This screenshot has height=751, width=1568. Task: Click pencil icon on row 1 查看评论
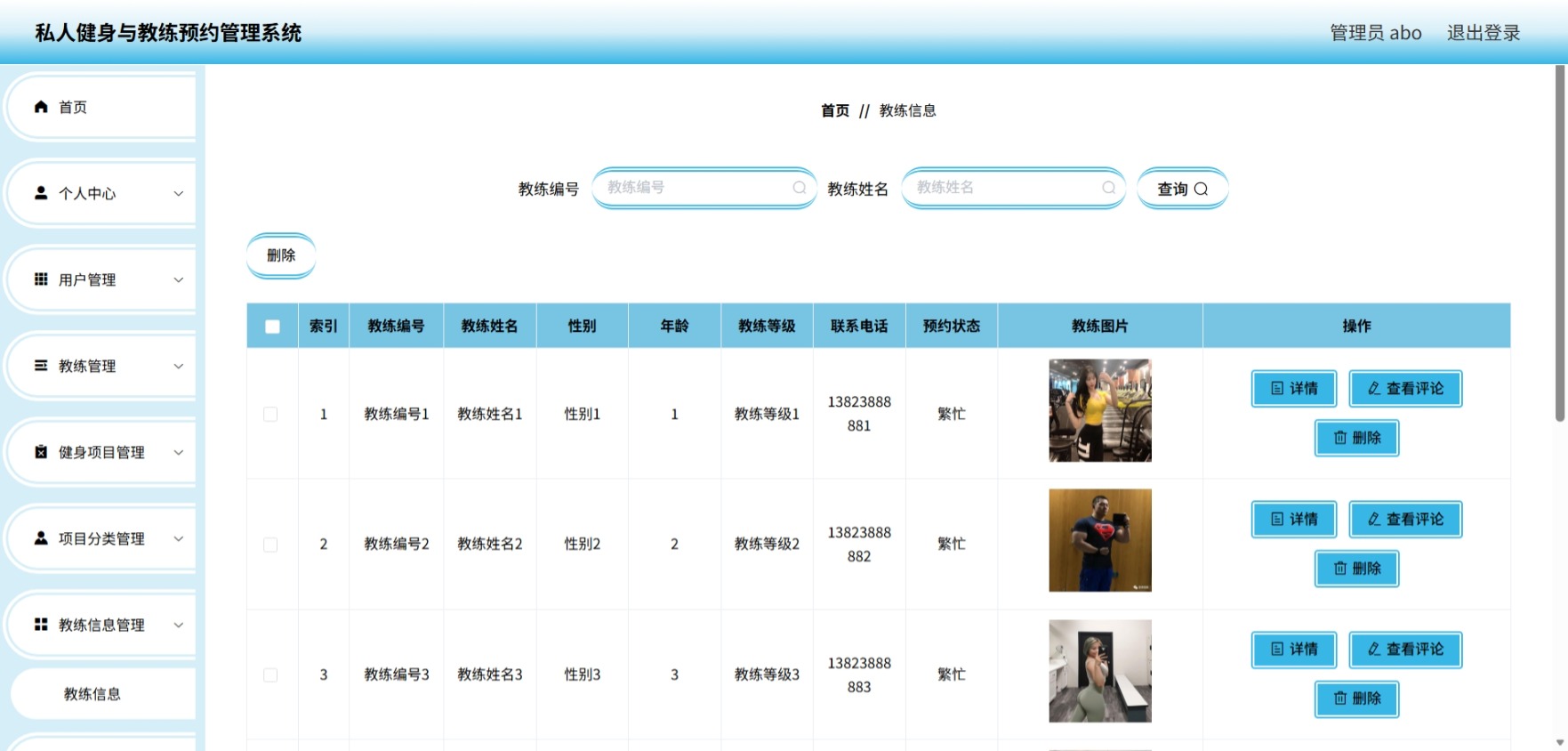pyautogui.click(x=1374, y=389)
